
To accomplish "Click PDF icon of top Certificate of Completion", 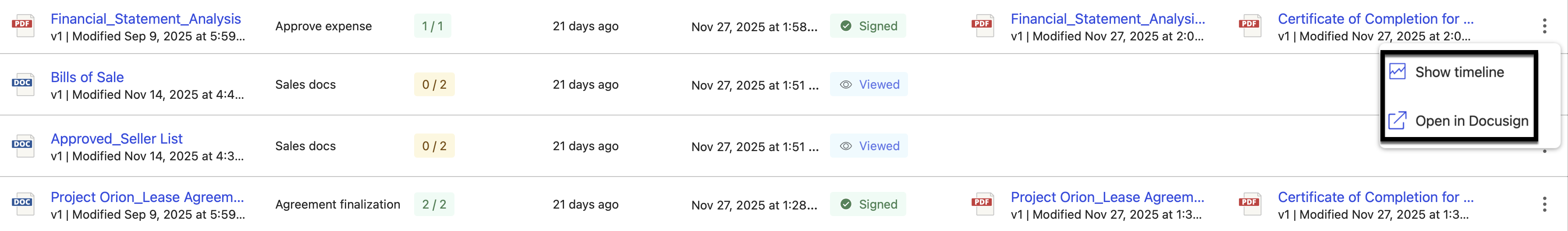I will [1249, 25].
